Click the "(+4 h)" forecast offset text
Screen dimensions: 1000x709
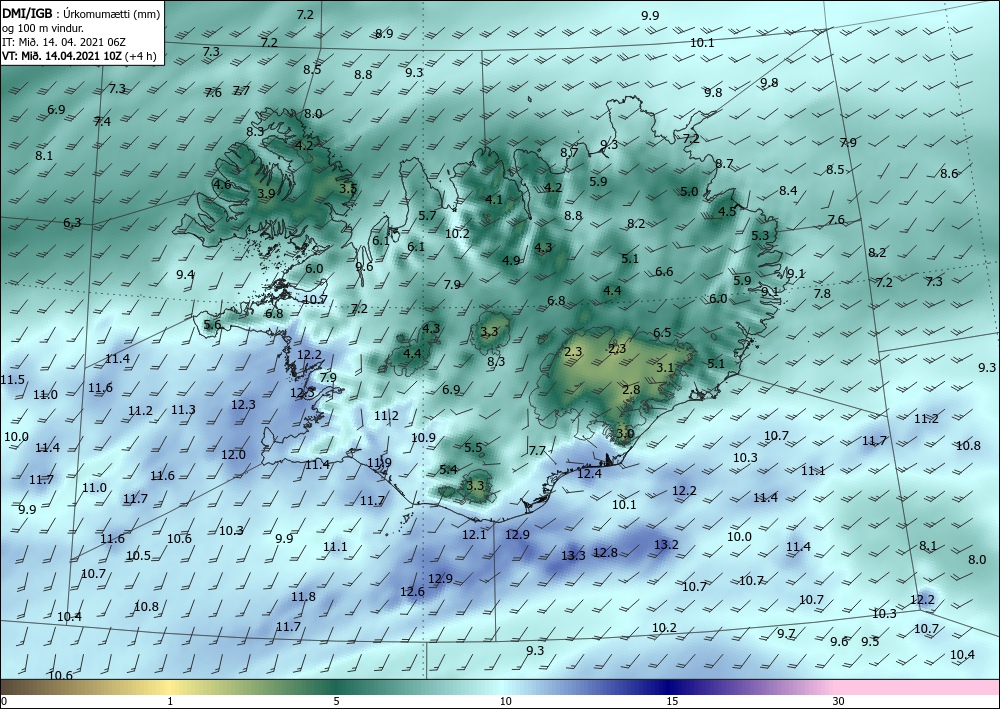click(x=142, y=55)
